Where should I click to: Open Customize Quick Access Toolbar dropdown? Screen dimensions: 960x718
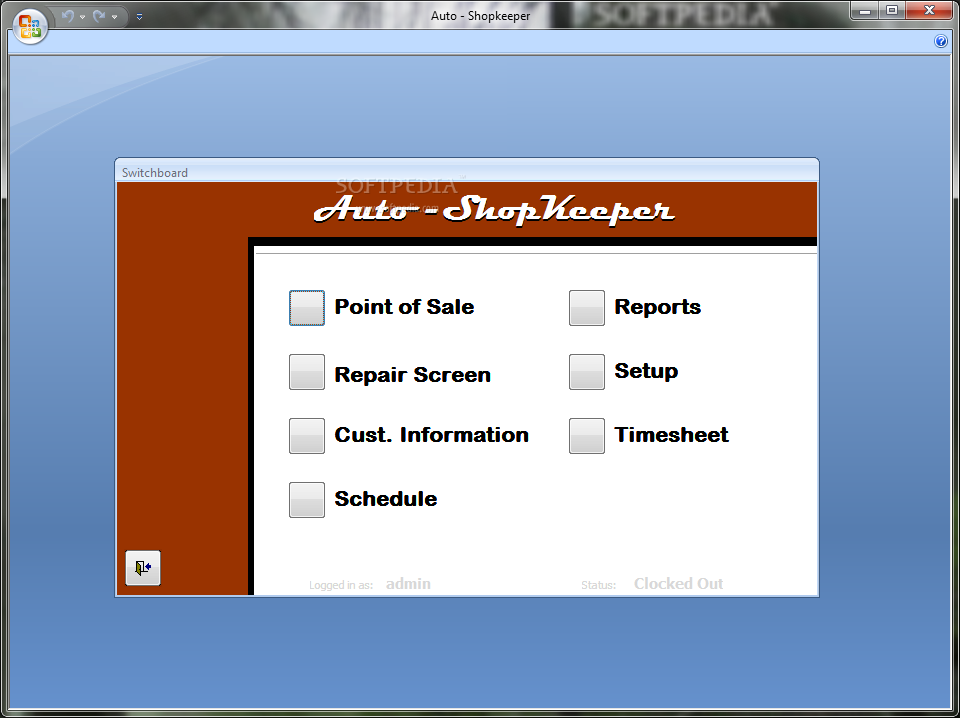pyautogui.click(x=140, y=17)
